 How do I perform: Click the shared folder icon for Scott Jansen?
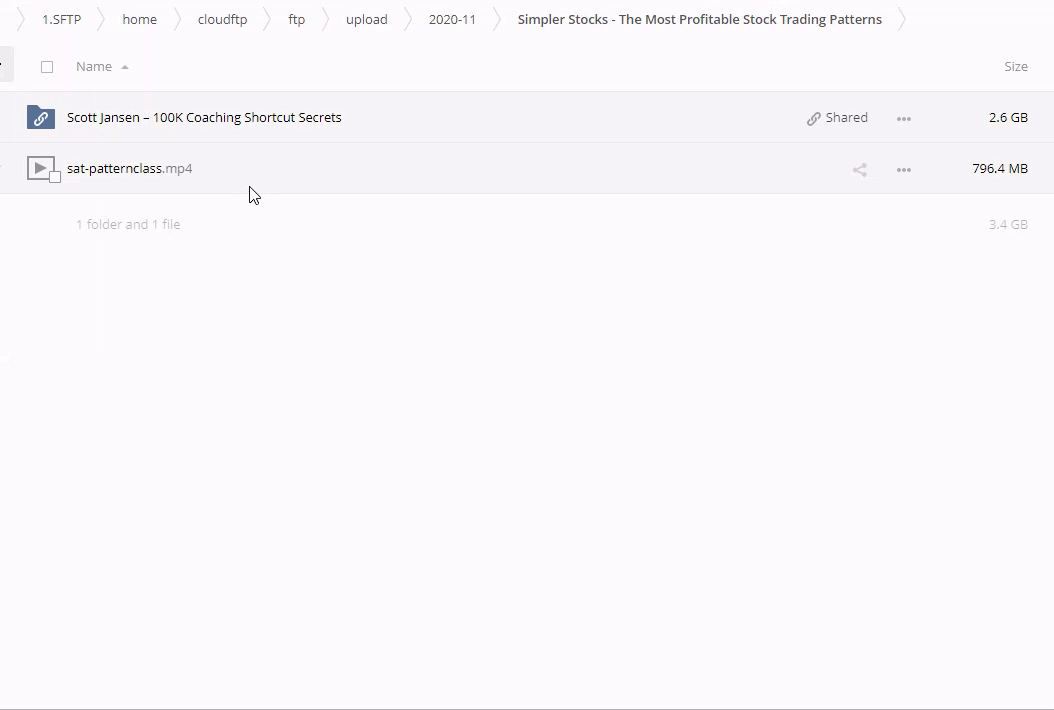click(x=41, y=117)
